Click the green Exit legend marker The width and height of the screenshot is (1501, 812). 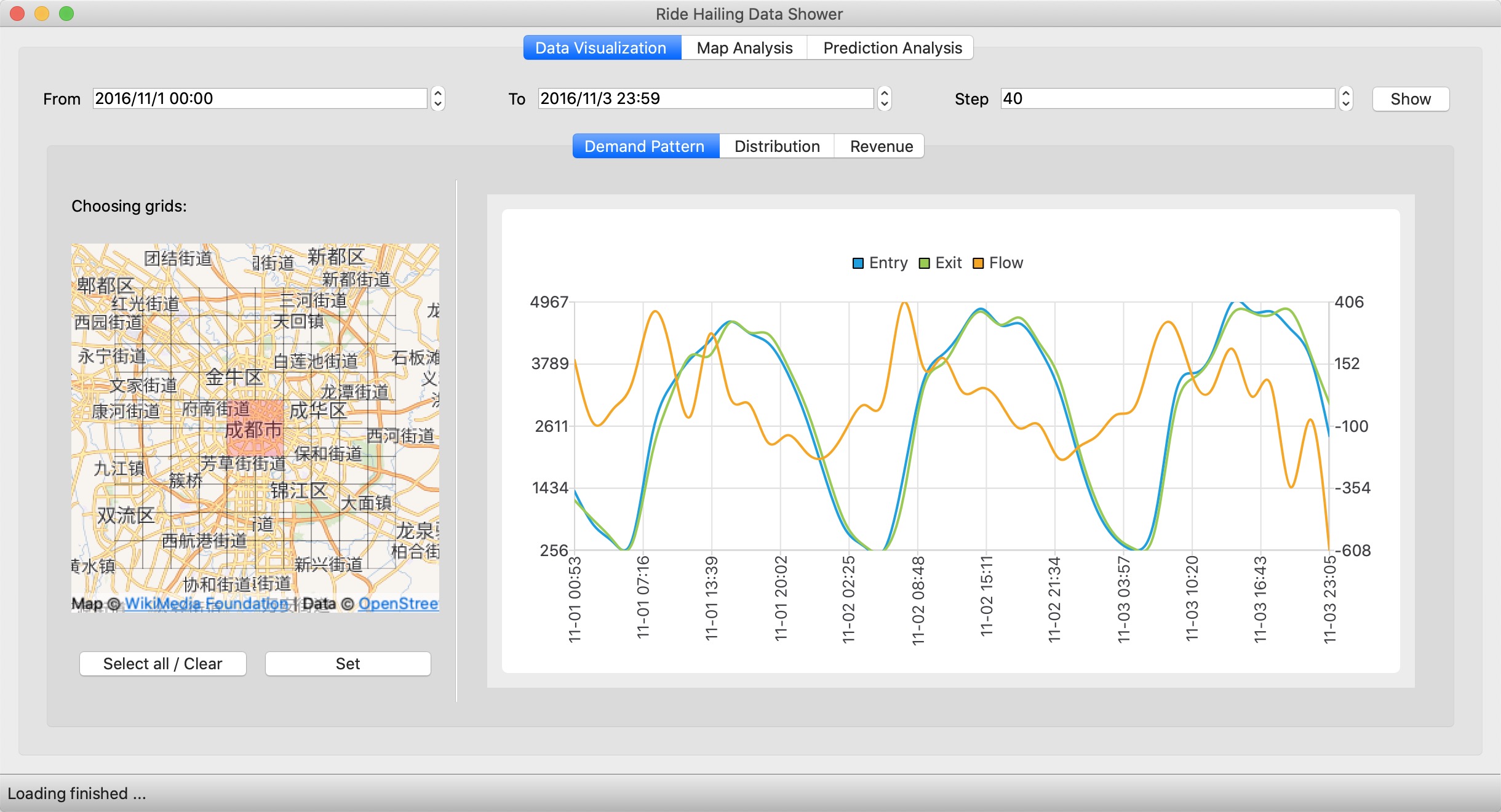click(924, 263)
